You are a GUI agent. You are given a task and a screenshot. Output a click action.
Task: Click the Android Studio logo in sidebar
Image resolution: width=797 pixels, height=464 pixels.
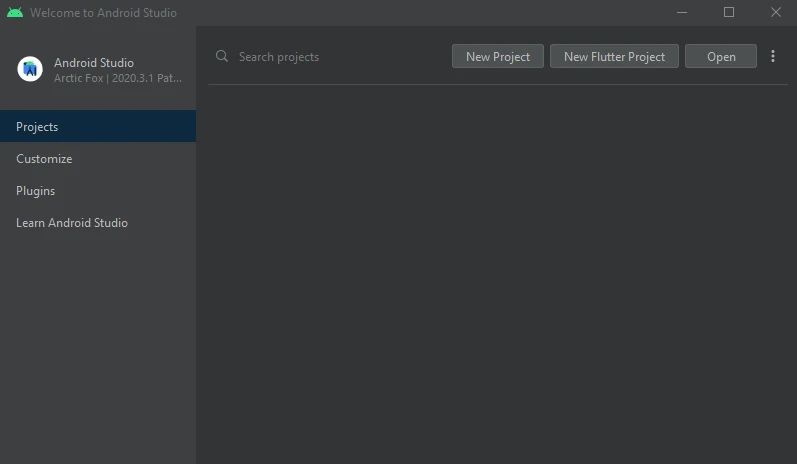point(30,69)
